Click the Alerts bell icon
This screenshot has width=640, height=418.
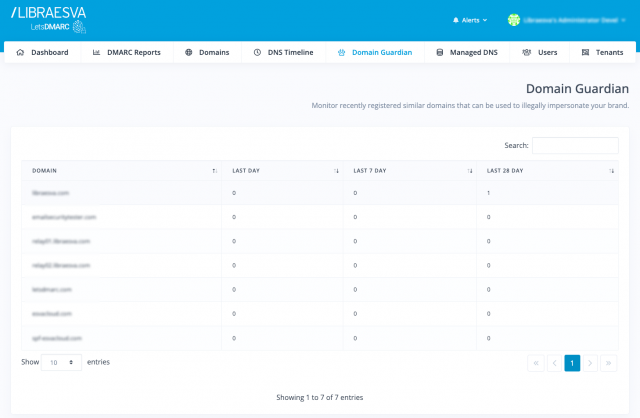pyautogui.click(x=456, y=19)
